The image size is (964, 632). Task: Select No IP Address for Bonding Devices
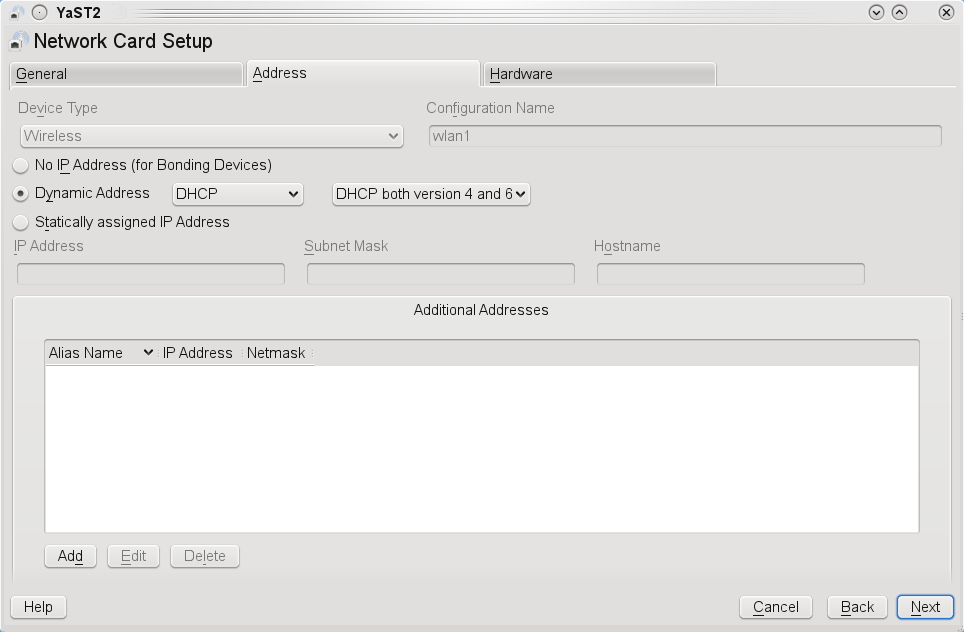pyautogui.click(x=21, y=165)
